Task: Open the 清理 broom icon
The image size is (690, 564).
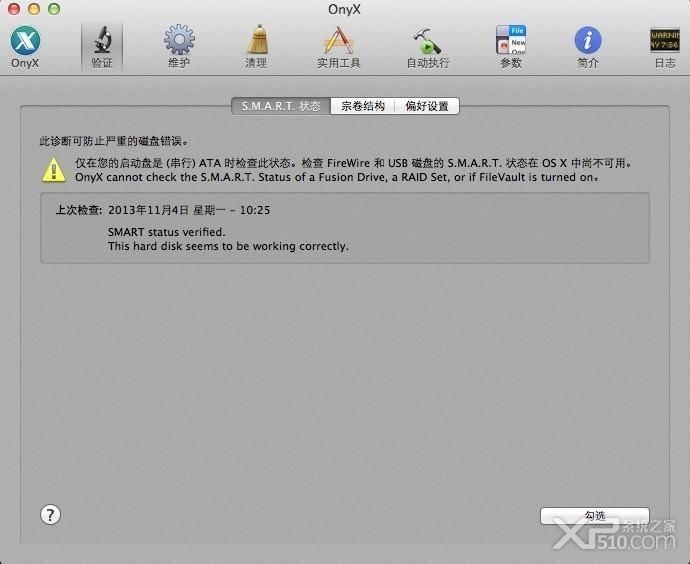Action: (256, 46)
